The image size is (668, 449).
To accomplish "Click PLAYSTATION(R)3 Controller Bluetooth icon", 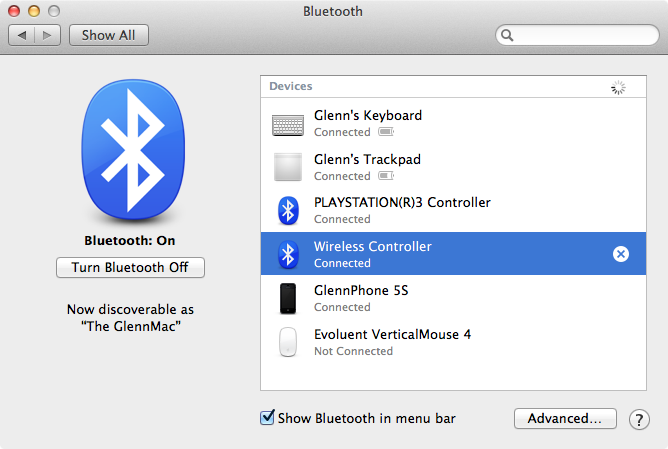I will (x=288, y=210).
